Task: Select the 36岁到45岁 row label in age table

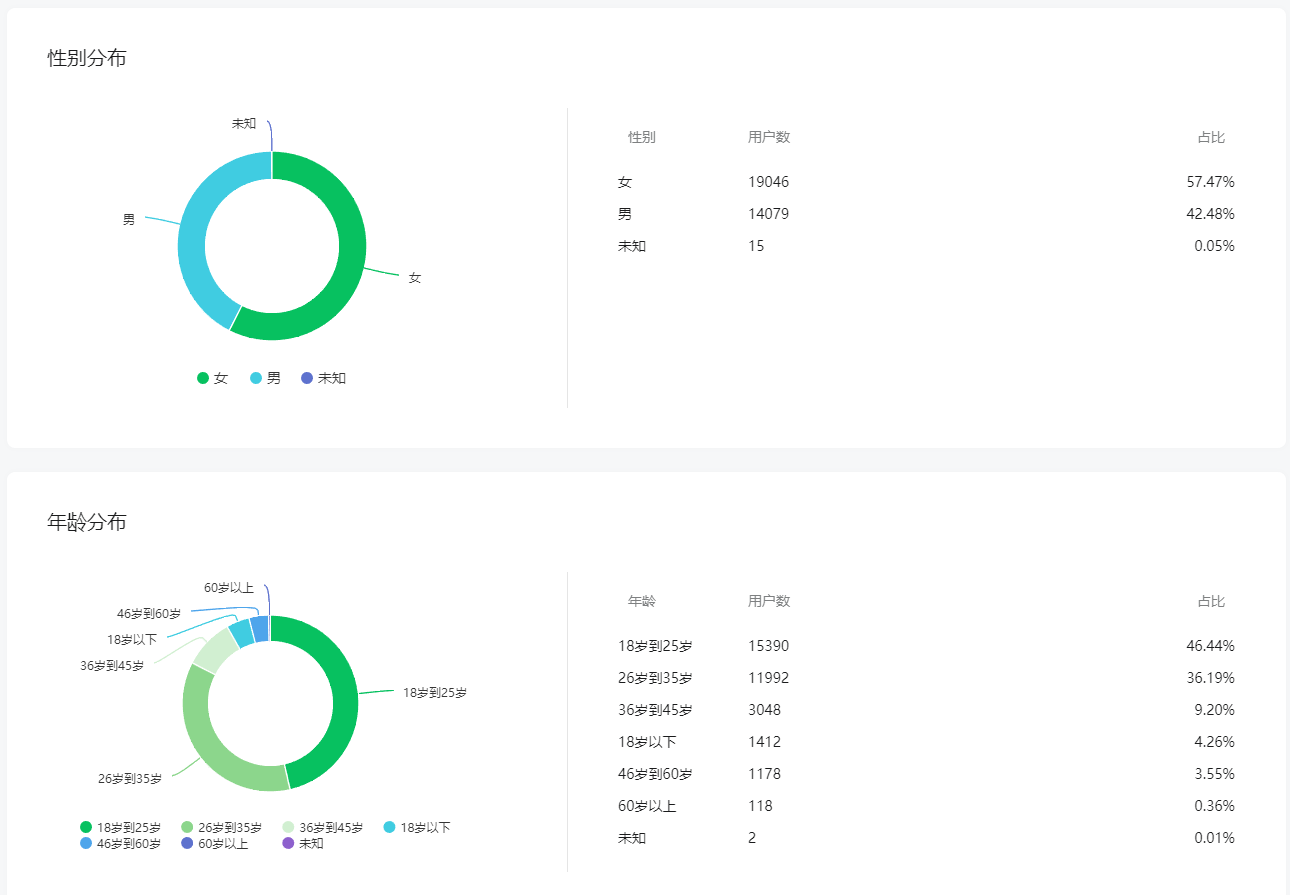Action: (x=655, y=710)
